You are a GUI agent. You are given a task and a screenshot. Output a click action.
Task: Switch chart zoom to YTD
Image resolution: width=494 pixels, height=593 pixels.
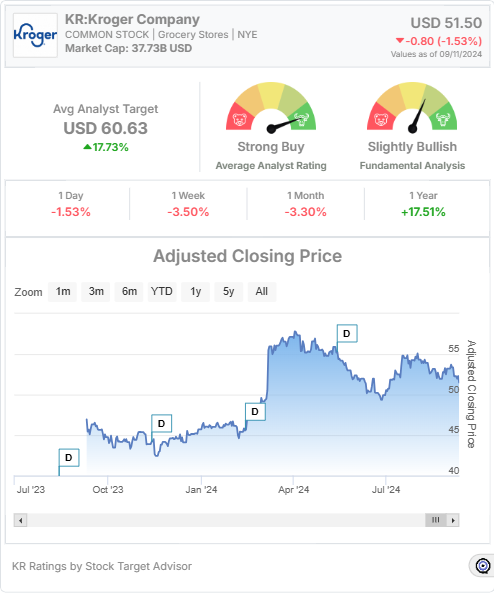[162, 292]
